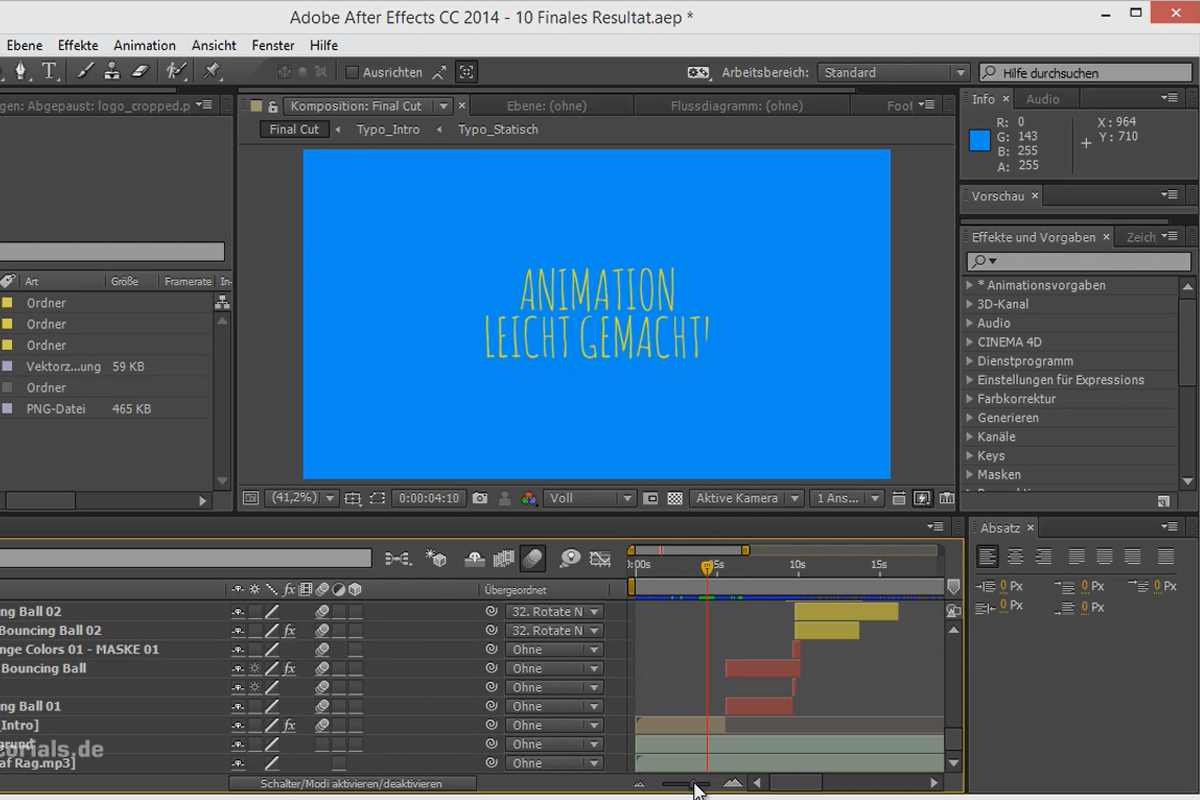Open the Arbeitsbereich Standard dropdown
Screen dimensions: 1200x800
894,72
